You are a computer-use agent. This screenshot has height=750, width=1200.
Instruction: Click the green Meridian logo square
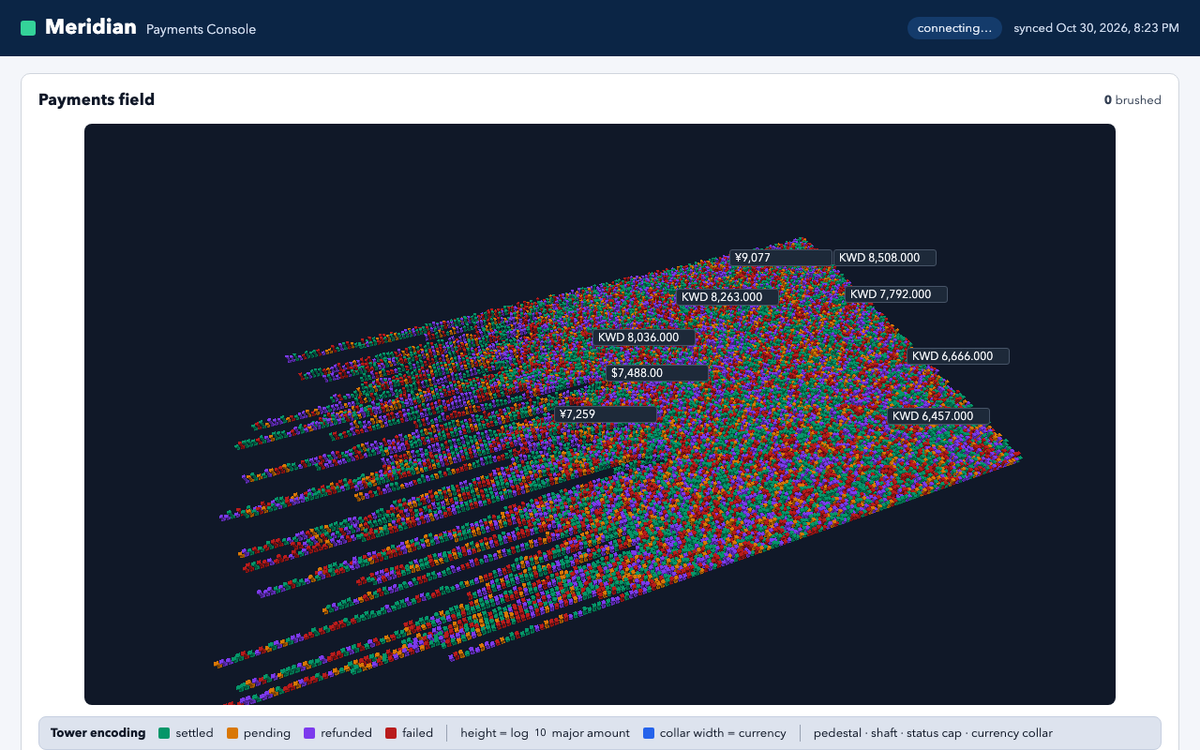pos(28,28)
